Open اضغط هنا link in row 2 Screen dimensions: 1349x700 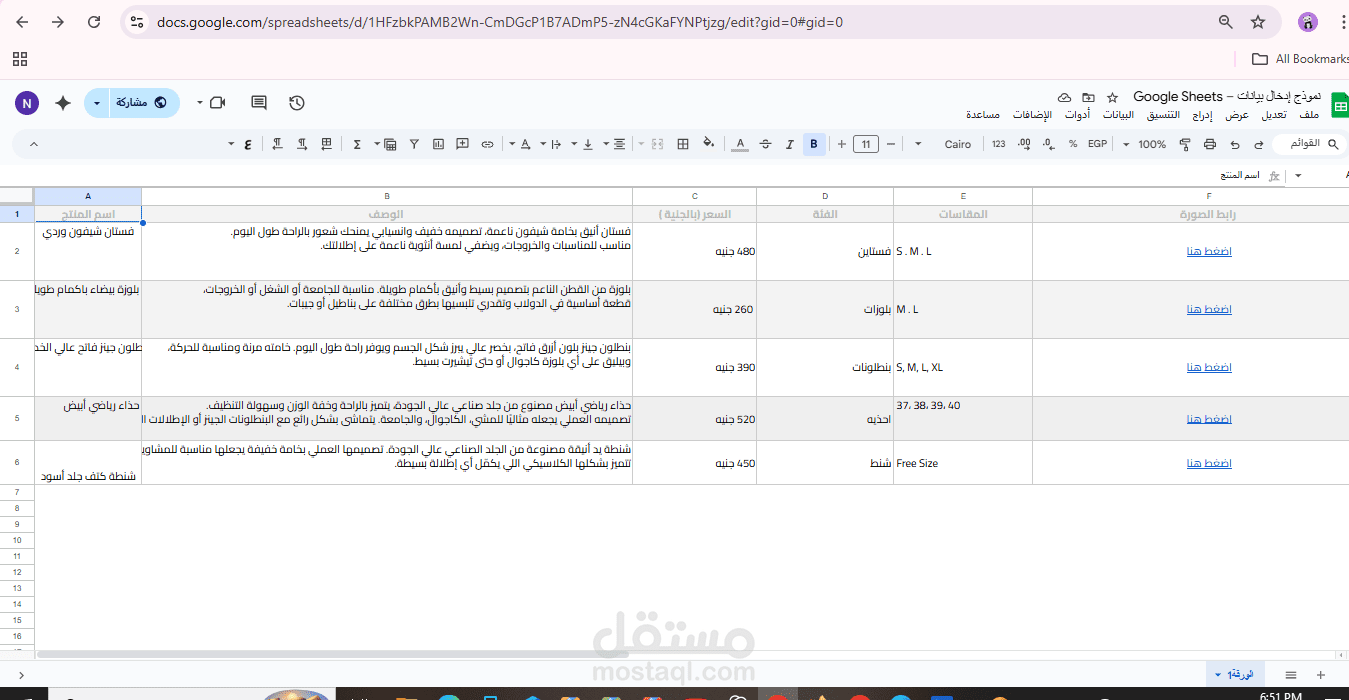[x=1209, y=251]
